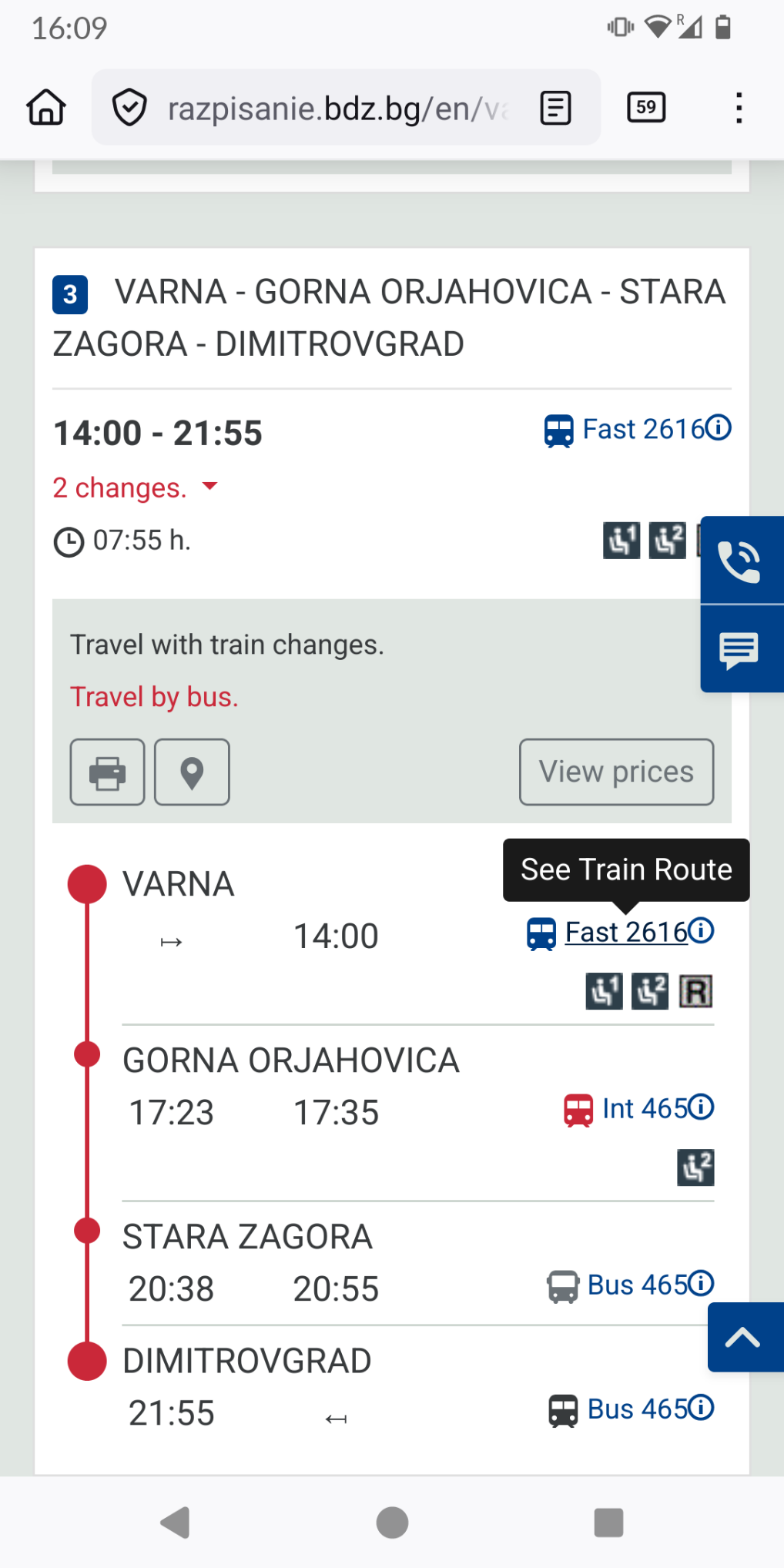Viewport: 784px width, 1568px height.
Task: Open the chat message floating button
Action: click(740, 649)
